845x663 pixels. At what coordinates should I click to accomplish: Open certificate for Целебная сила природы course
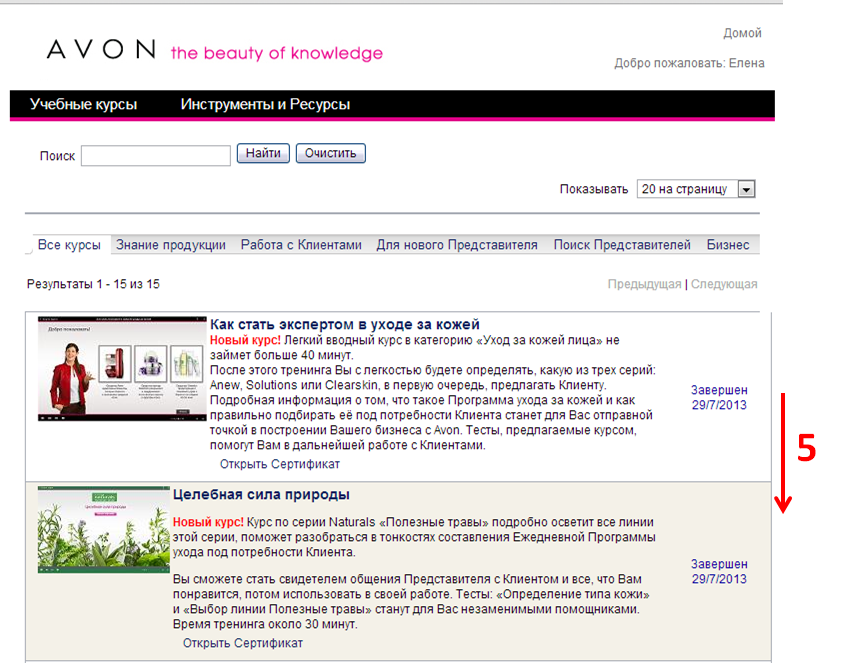(243, 643)
